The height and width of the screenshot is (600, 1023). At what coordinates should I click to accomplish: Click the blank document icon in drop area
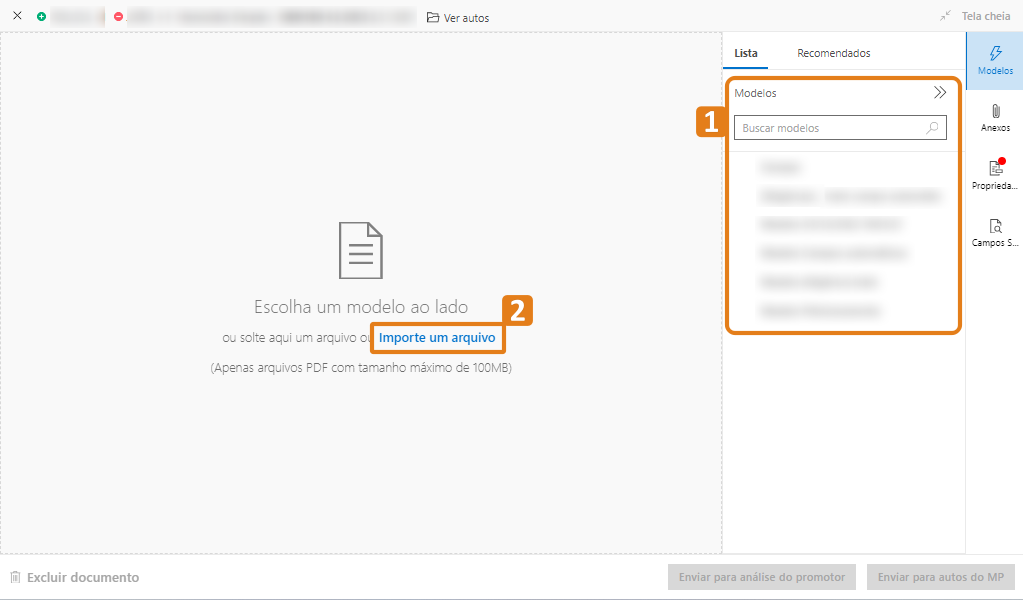click(360, 250)
